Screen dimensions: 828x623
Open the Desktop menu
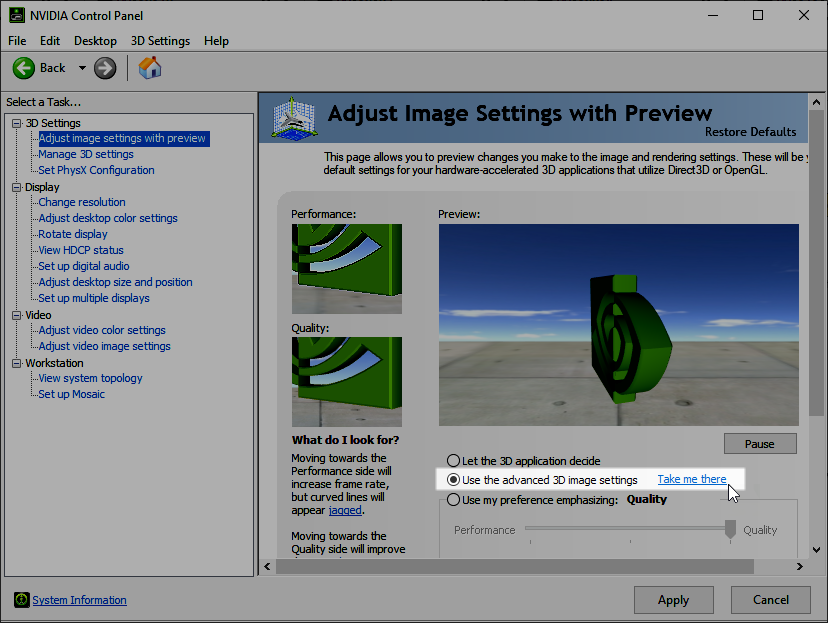click(95, 41)
